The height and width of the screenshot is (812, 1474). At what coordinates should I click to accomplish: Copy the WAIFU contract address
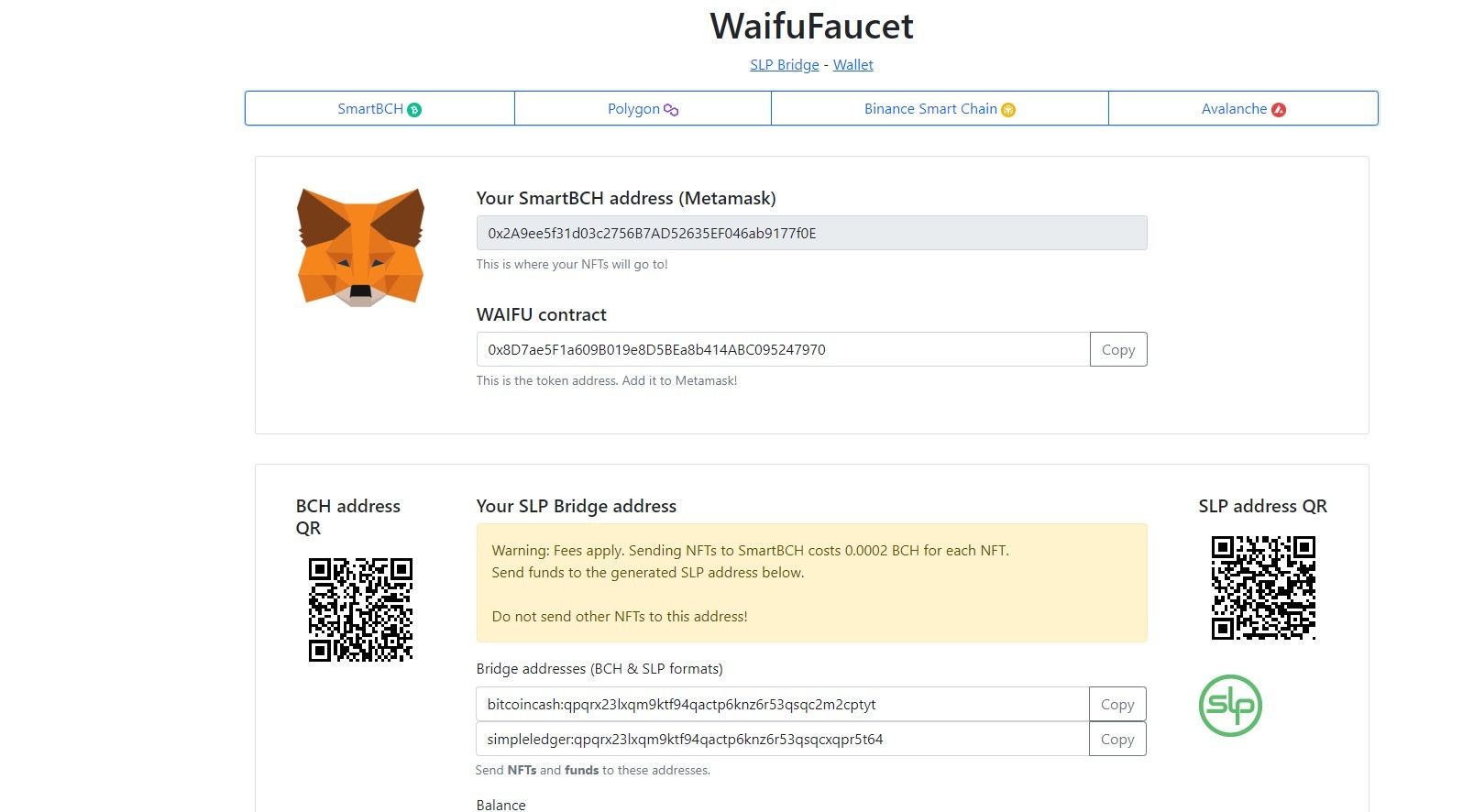click(x=1118, y=349)
